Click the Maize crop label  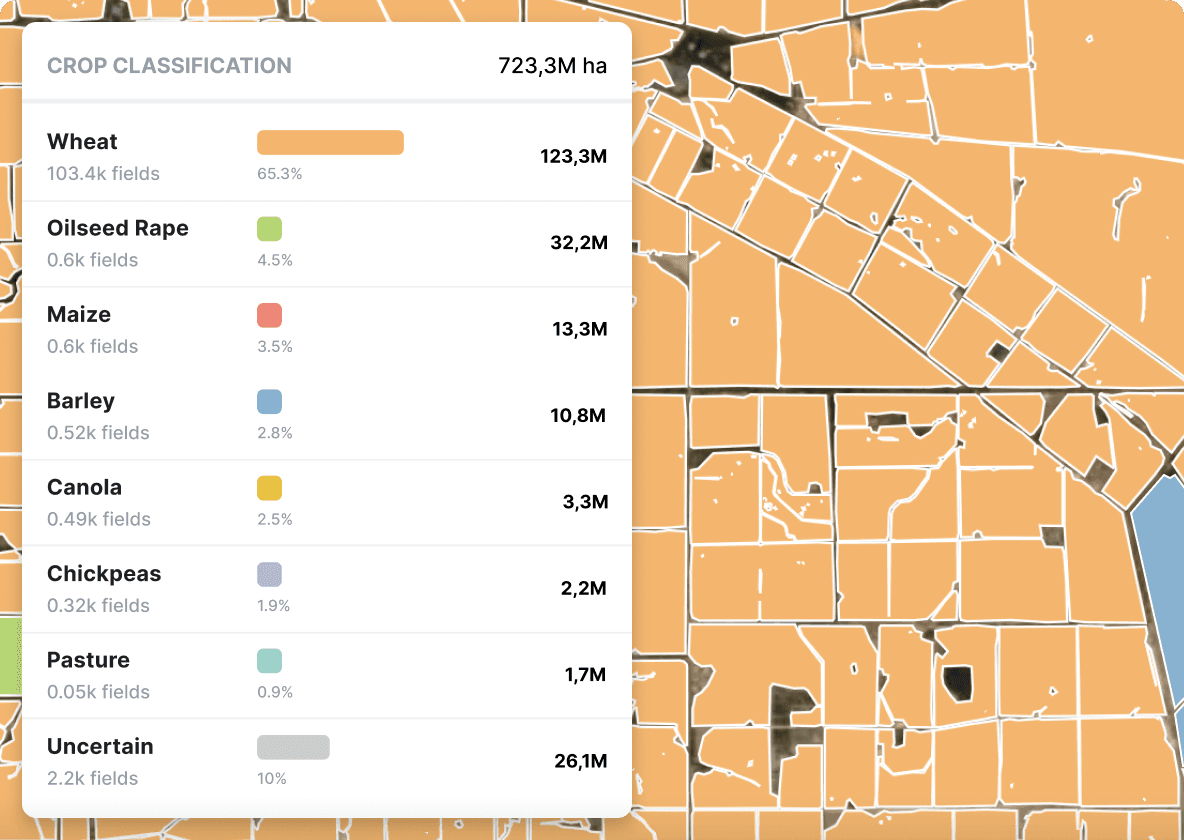point(78,314)
